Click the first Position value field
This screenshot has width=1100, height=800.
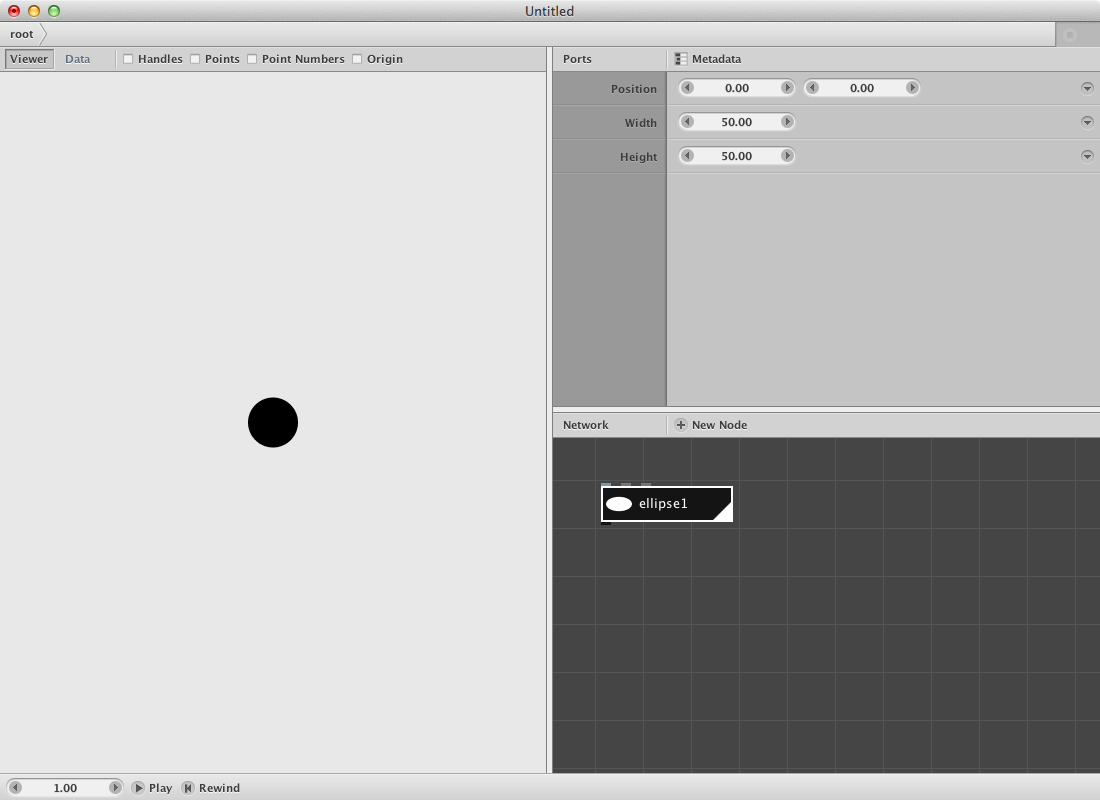737,87
